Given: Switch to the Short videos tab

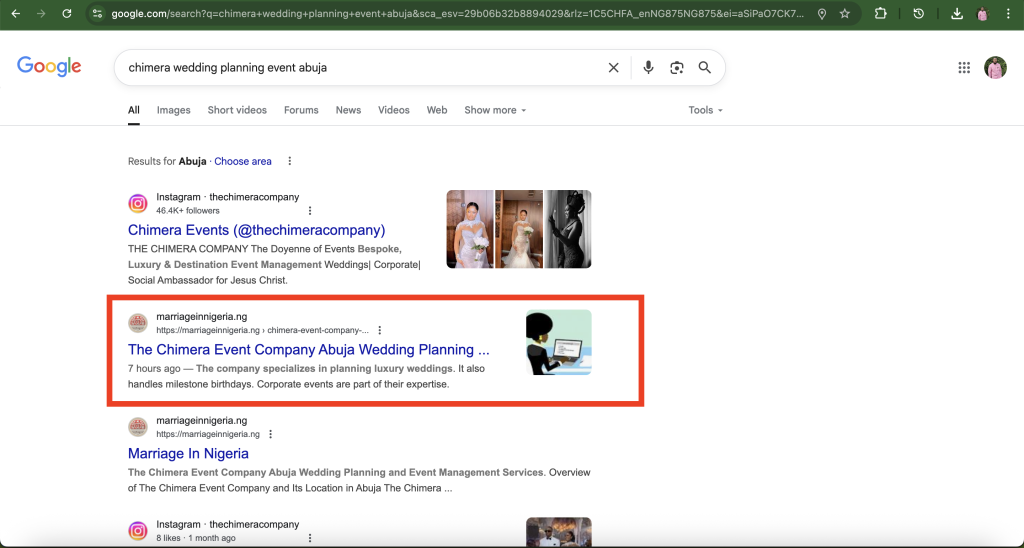Looking at the screenshot, I should pos(237,110).
